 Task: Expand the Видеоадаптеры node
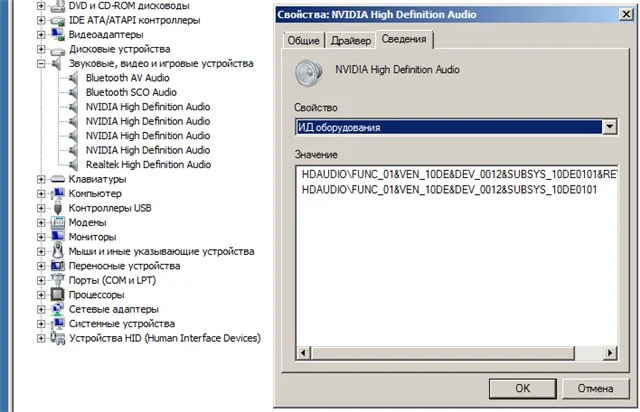(x=41, y=35)
